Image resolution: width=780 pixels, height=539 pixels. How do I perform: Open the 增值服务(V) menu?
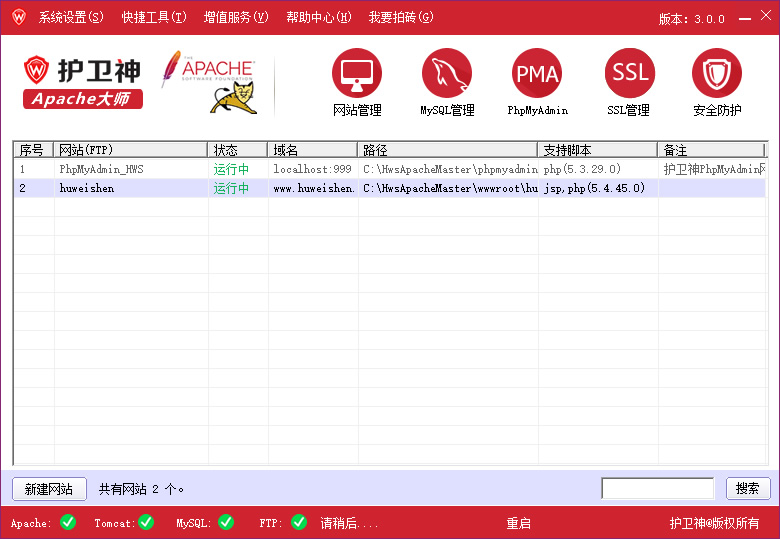236,17
